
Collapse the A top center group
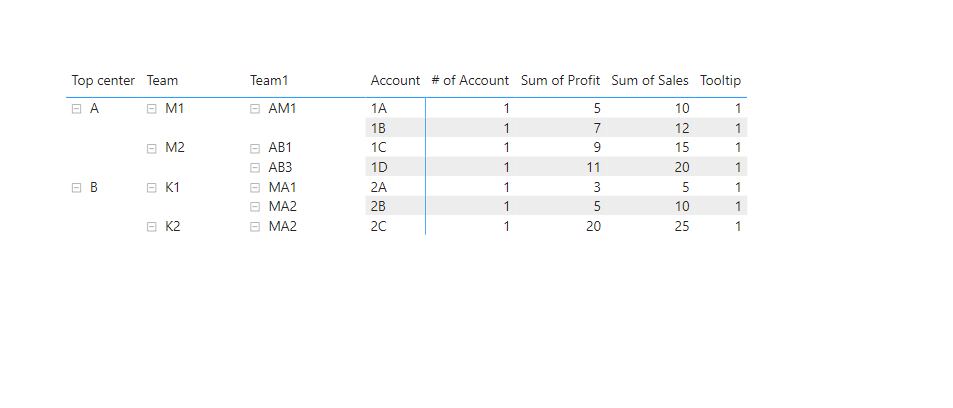[77, 109]
